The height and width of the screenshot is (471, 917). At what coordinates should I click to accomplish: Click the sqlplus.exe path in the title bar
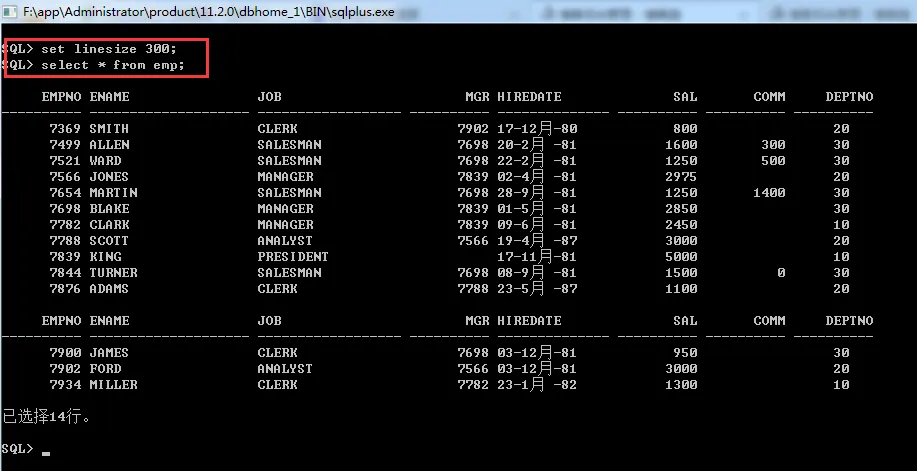click(x=209, y=12)
